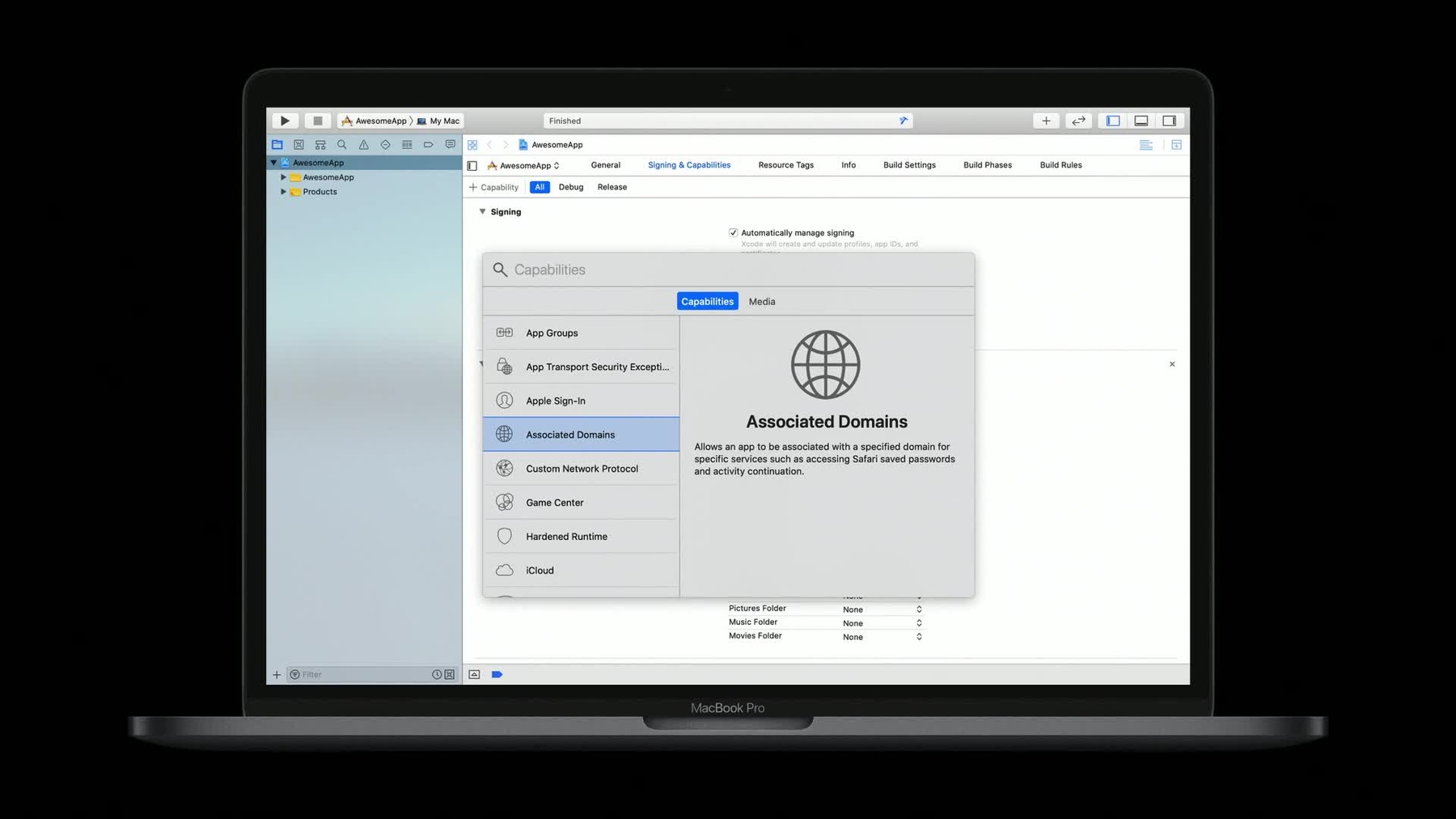1456x819 pixels.
Task: Open the Library with the plus toolbar button
Action: 1046,121
